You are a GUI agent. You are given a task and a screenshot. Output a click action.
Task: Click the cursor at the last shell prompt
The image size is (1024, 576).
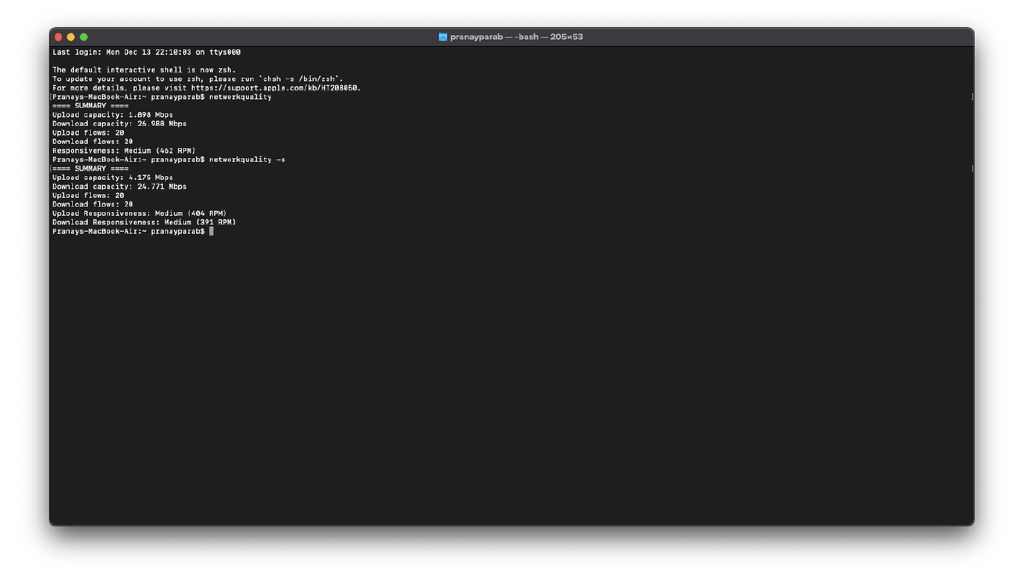tap(211, 231)
